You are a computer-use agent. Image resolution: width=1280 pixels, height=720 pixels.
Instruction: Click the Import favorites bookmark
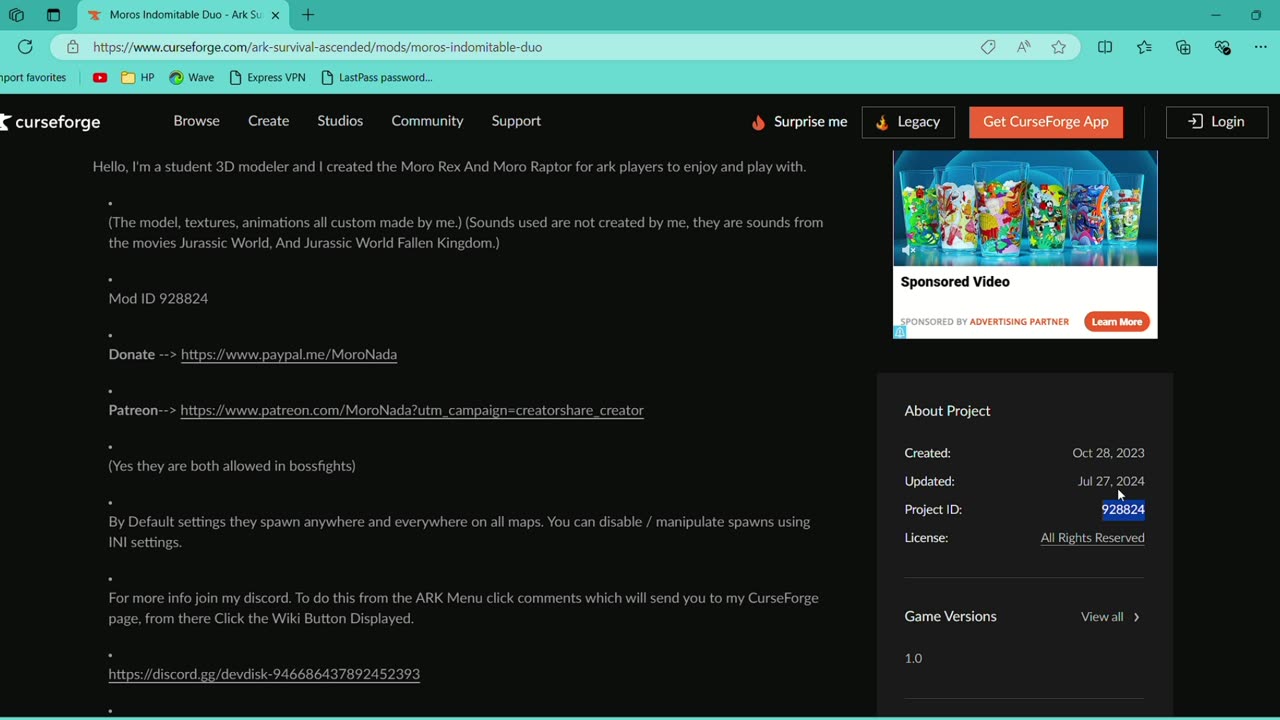pyautogui.click(x=33, y=77)
